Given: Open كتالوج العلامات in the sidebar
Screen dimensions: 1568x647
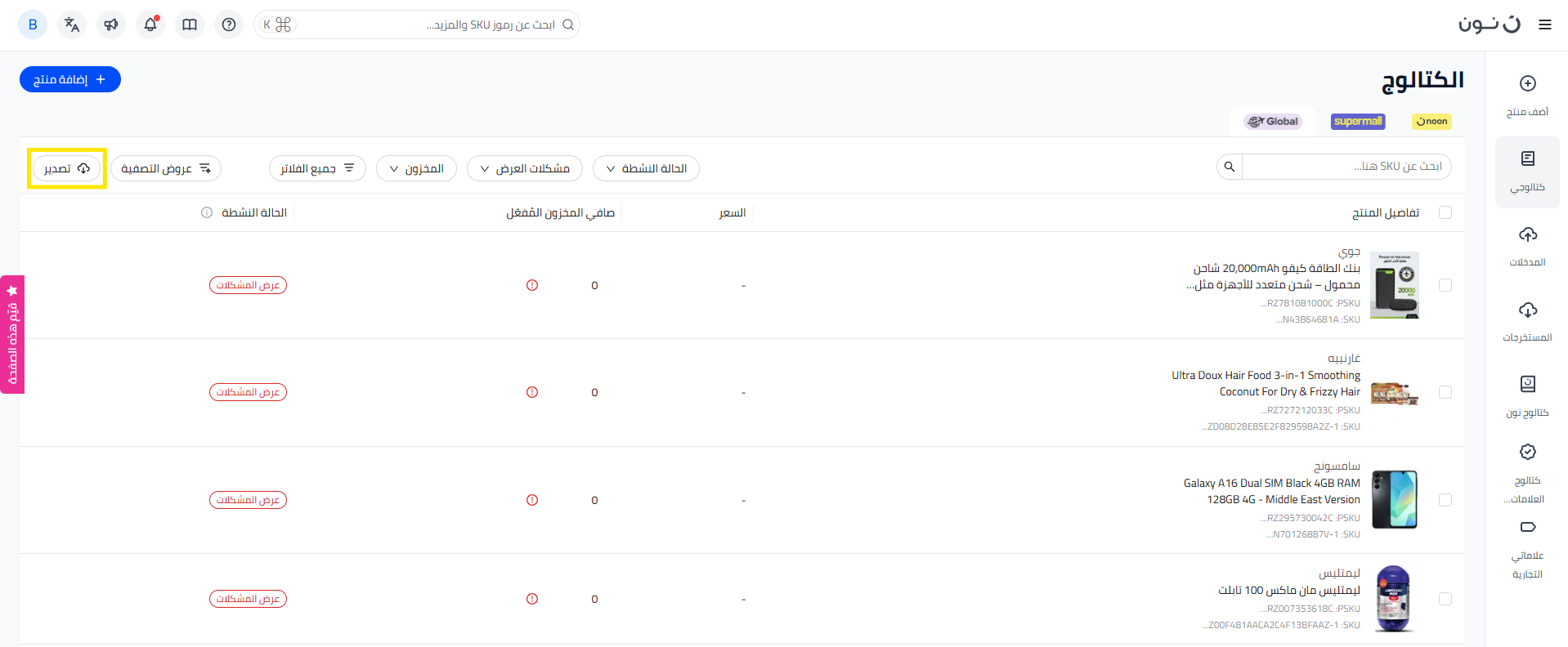Looking at the screenshot, I should tap(1527, 474).
